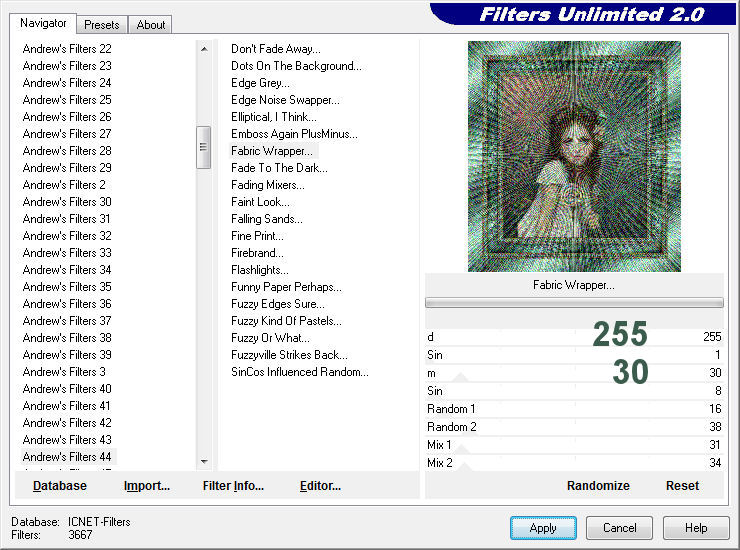Image resolution: width=740 pixels, height=550 pixels.
Task: Select Andrew's Filters 2 category
Action: [64, 185]
